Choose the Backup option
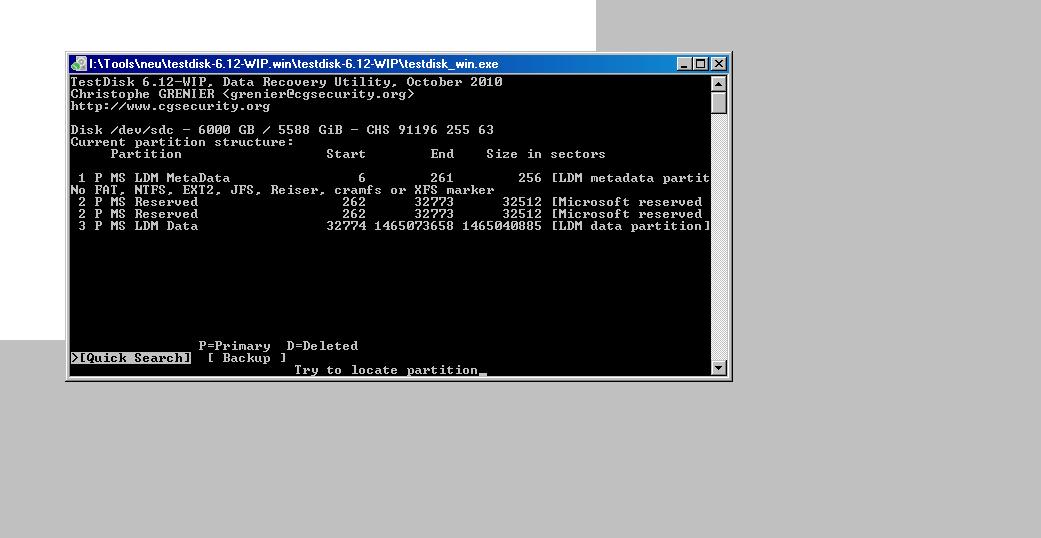The width and height of the screenshot is (1041, 538). 246,358
